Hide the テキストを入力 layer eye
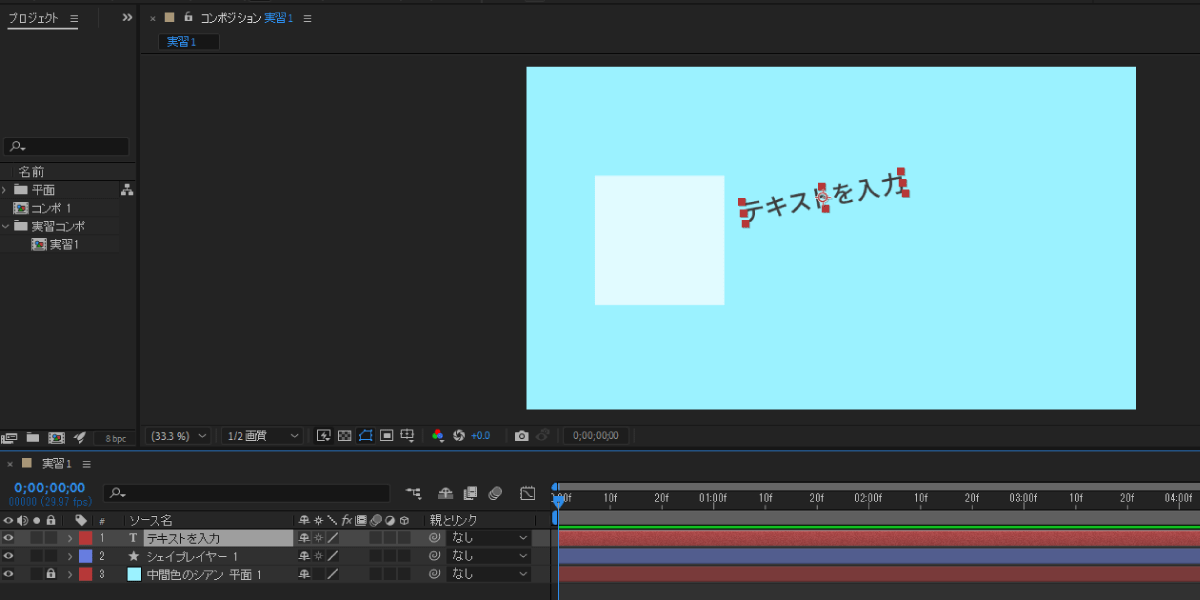 click(x=8, y=538)
